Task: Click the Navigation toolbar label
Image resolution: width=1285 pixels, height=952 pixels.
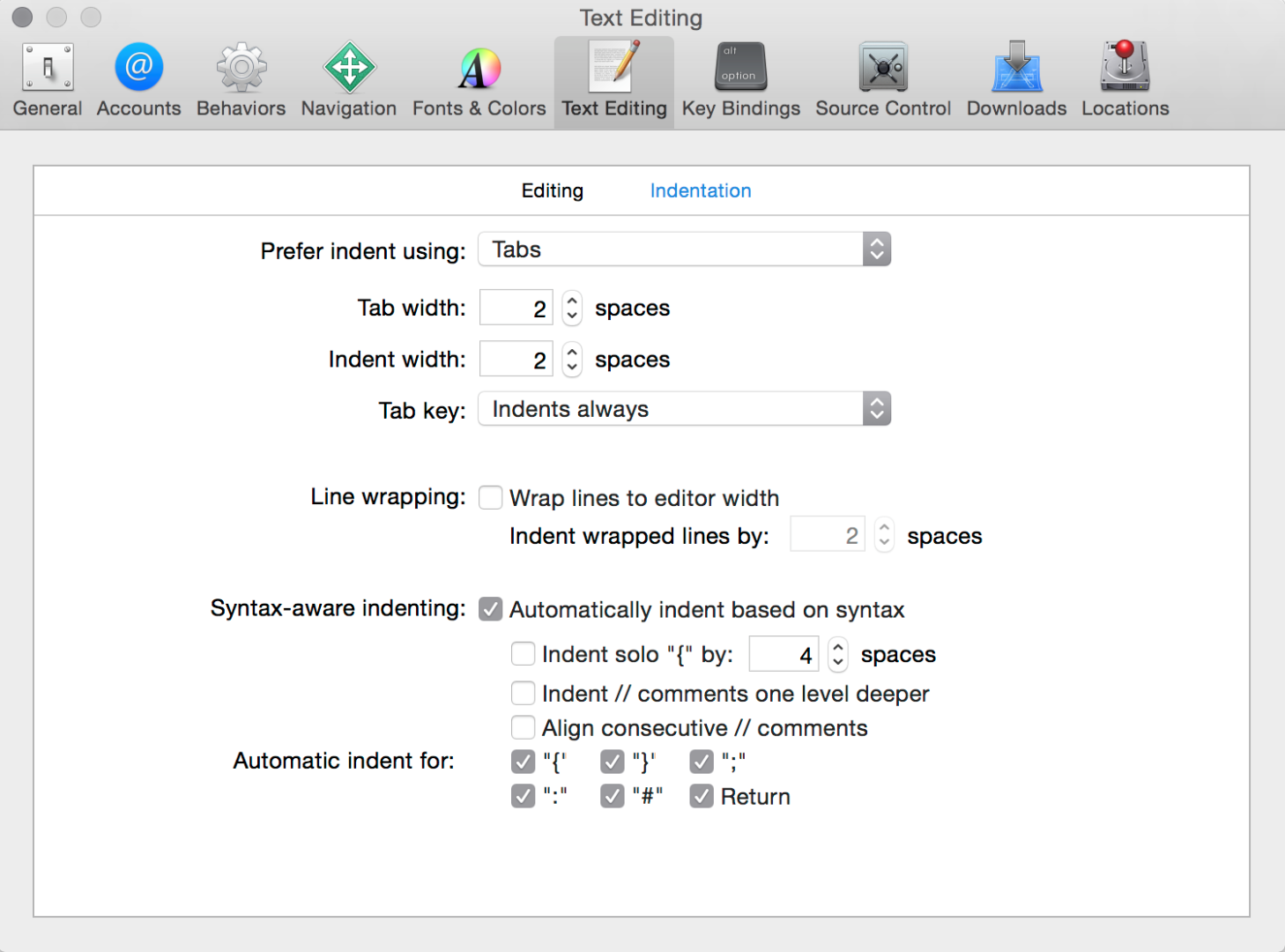Action: (349, 108)
